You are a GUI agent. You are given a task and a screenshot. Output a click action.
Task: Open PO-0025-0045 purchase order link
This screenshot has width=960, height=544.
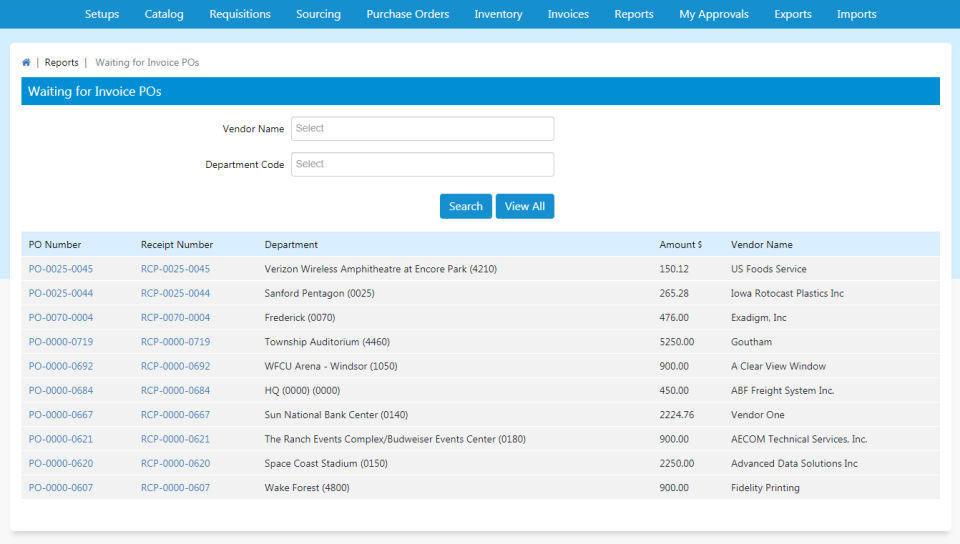tap(61, 269)
